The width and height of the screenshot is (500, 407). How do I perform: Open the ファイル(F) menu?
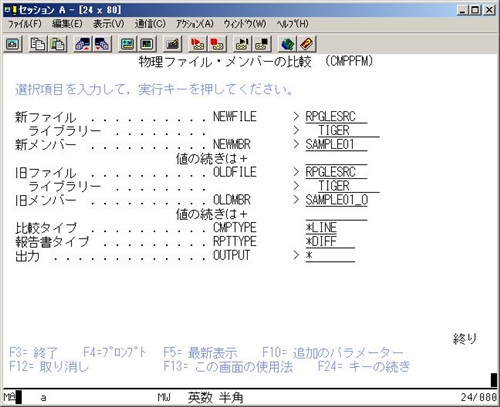(x=25, y=24)
